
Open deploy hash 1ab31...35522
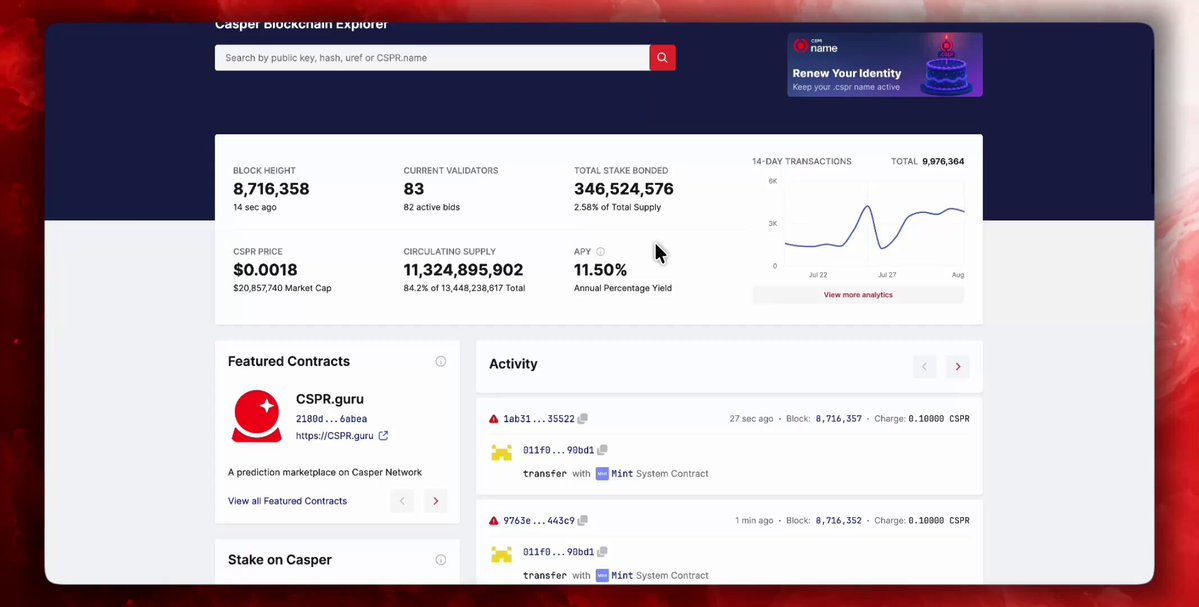tap(538, 419)
